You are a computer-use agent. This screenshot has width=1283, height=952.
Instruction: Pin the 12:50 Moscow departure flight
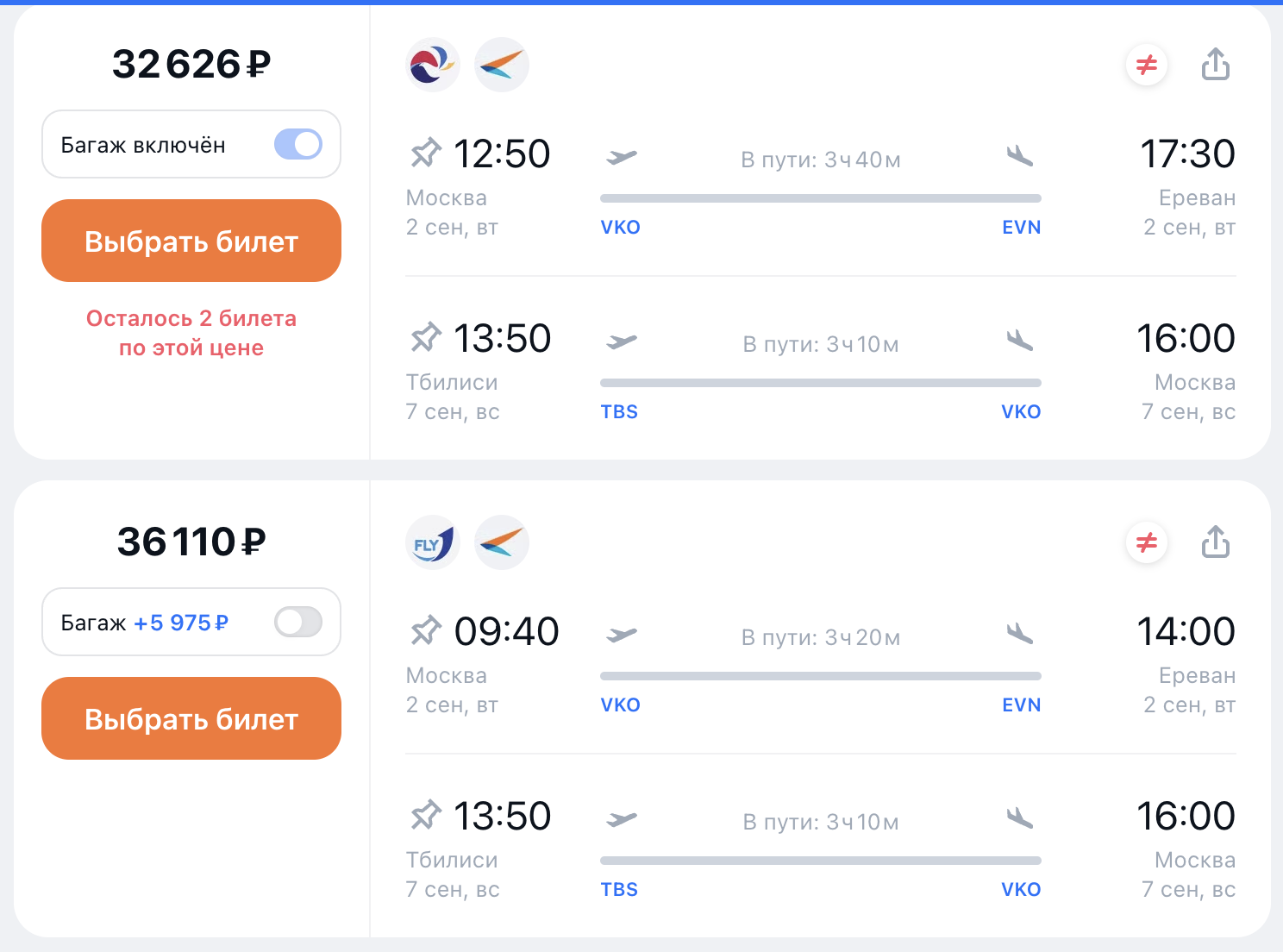[x=426, y=153]
